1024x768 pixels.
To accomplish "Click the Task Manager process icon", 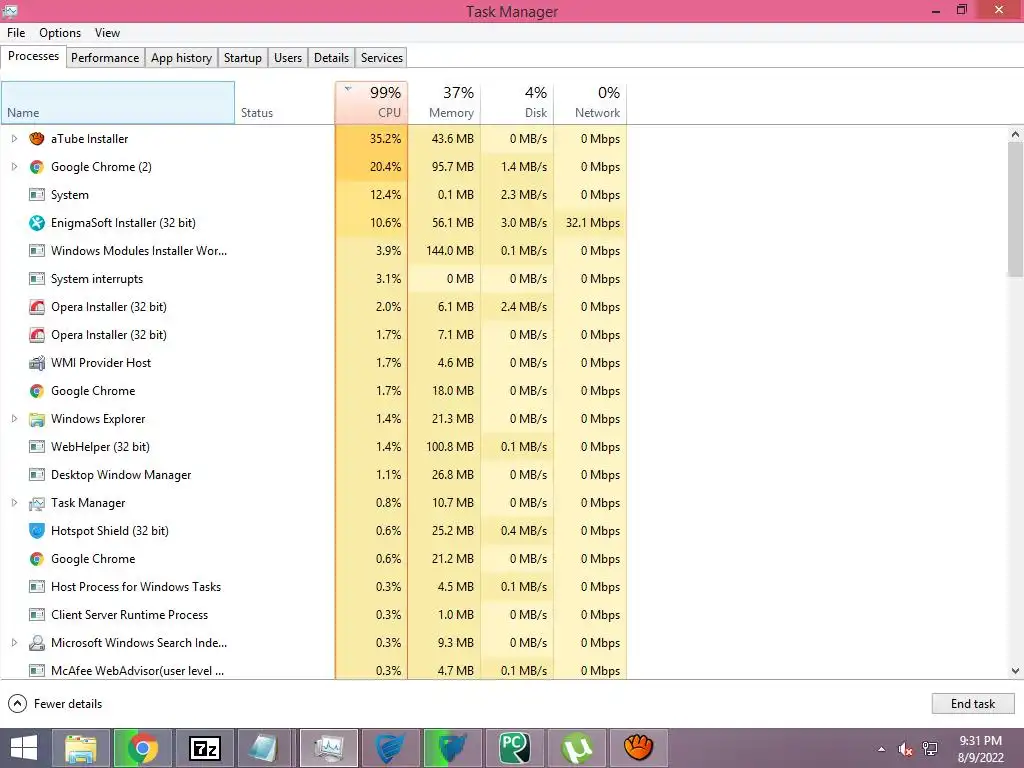I will coord(37,504).
